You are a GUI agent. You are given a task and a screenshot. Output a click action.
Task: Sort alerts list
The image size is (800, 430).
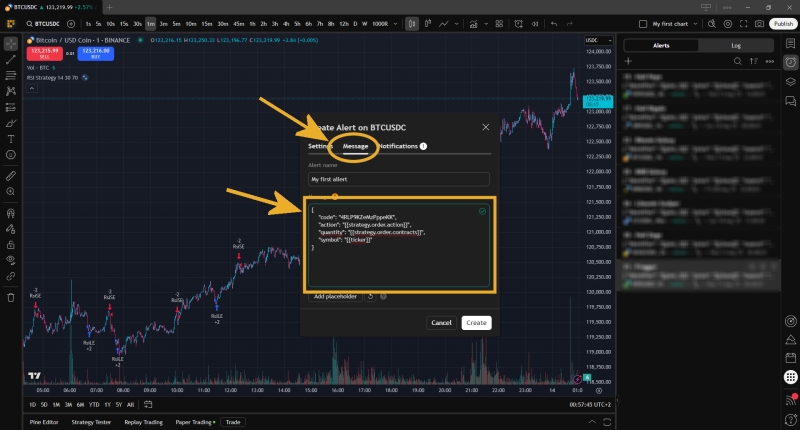click(754, 61)
